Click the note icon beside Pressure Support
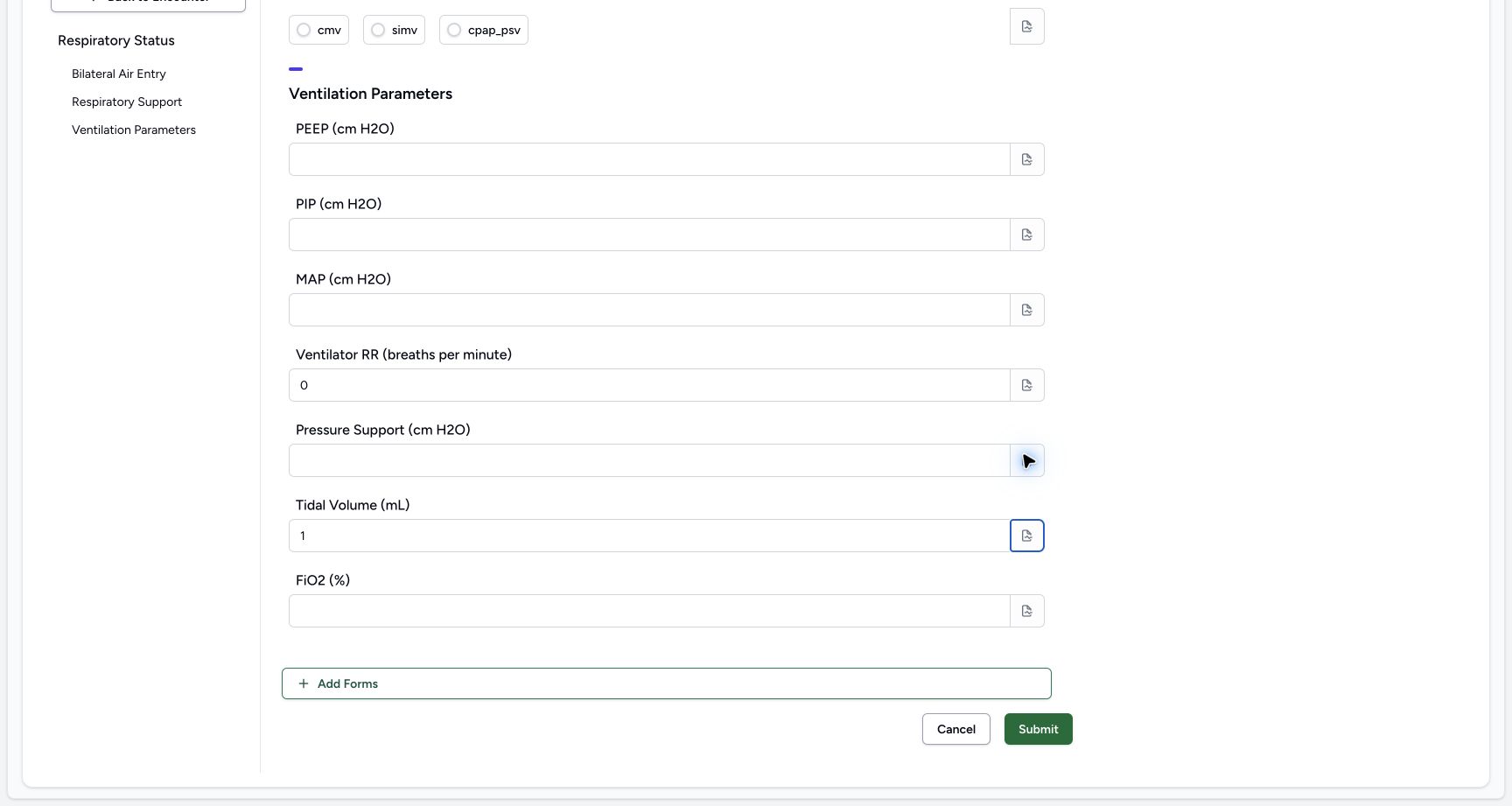This screenshot has width=1512, height=806. [x=1027, y=460]
